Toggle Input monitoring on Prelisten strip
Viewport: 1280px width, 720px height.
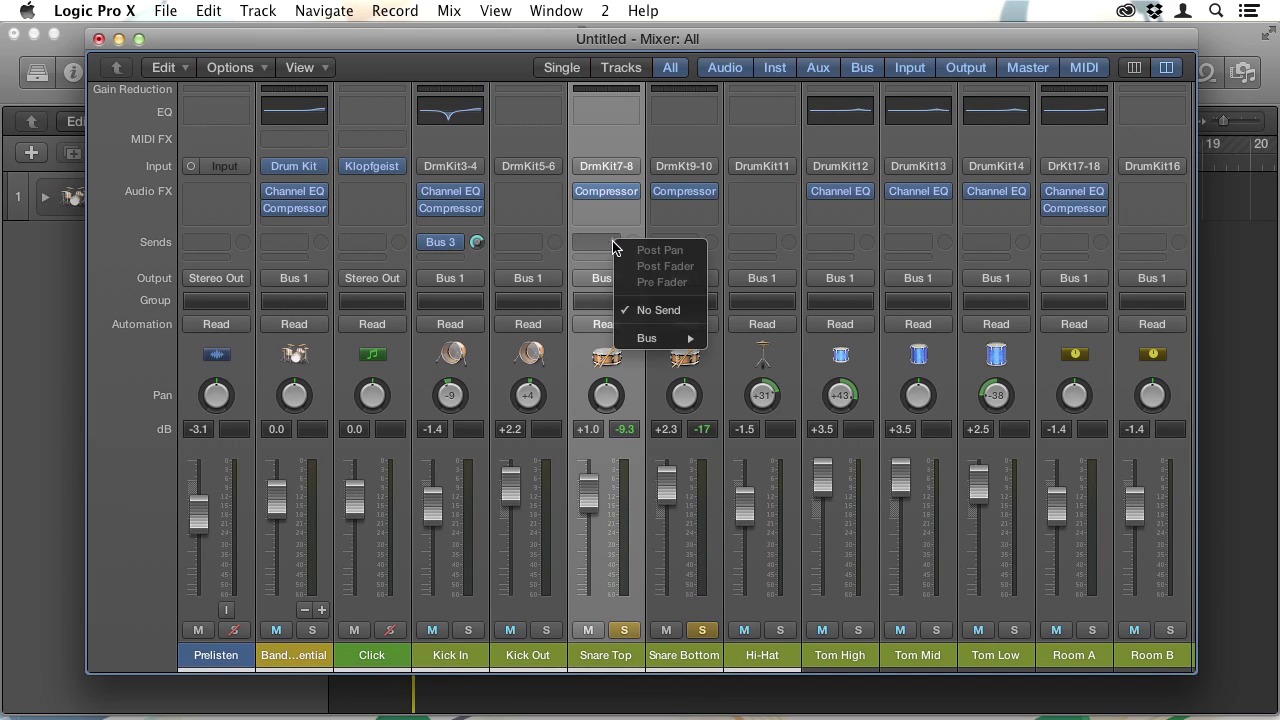coord(226,610)
